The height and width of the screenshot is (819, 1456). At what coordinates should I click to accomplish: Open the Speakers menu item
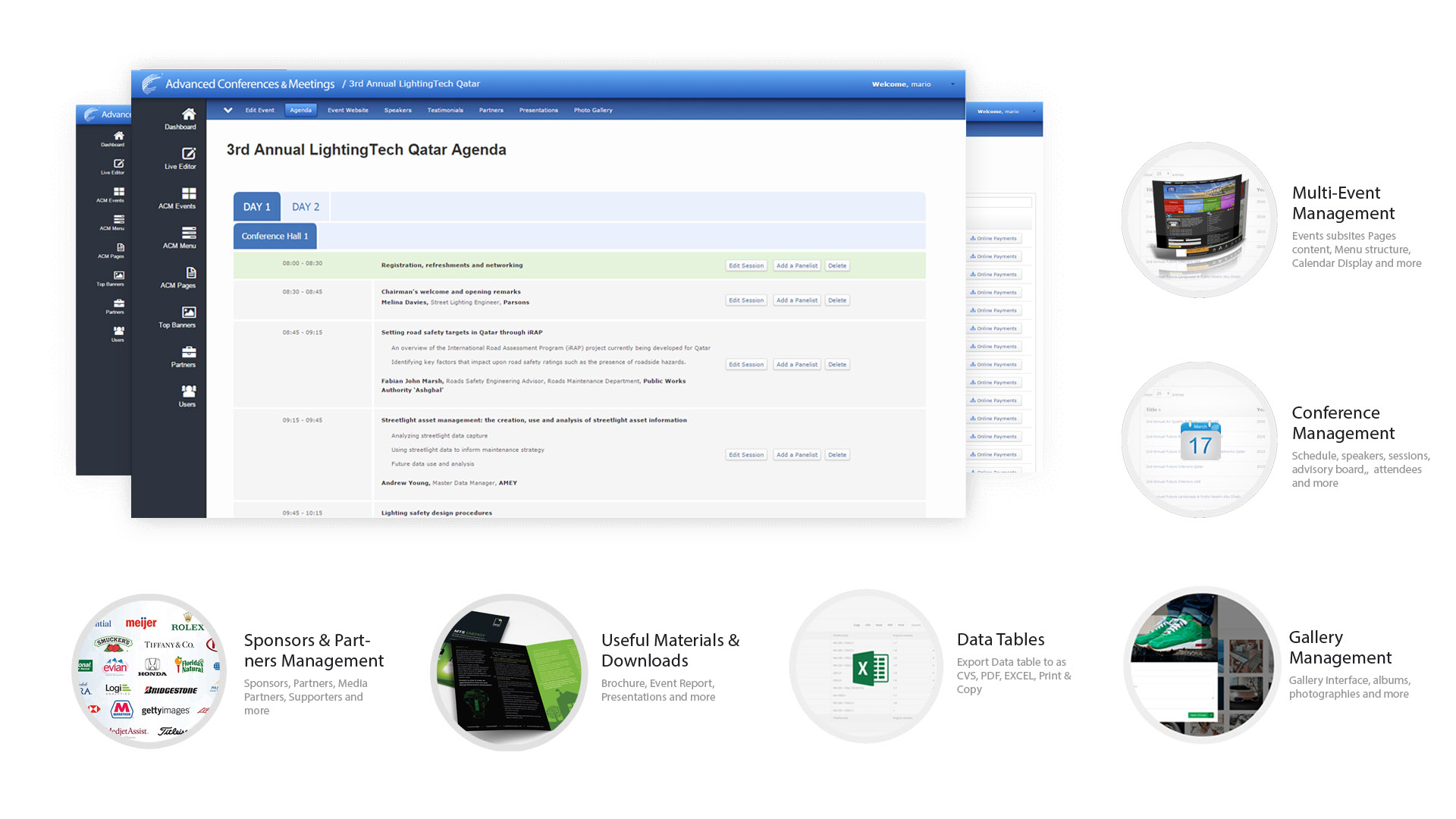(397, 111)
